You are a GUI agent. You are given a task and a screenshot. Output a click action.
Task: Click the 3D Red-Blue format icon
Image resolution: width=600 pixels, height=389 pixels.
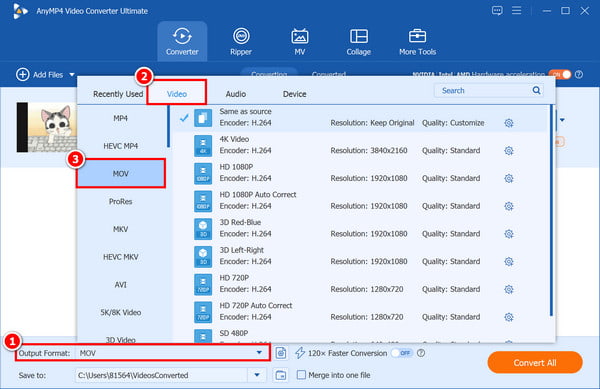coord(203,229)
